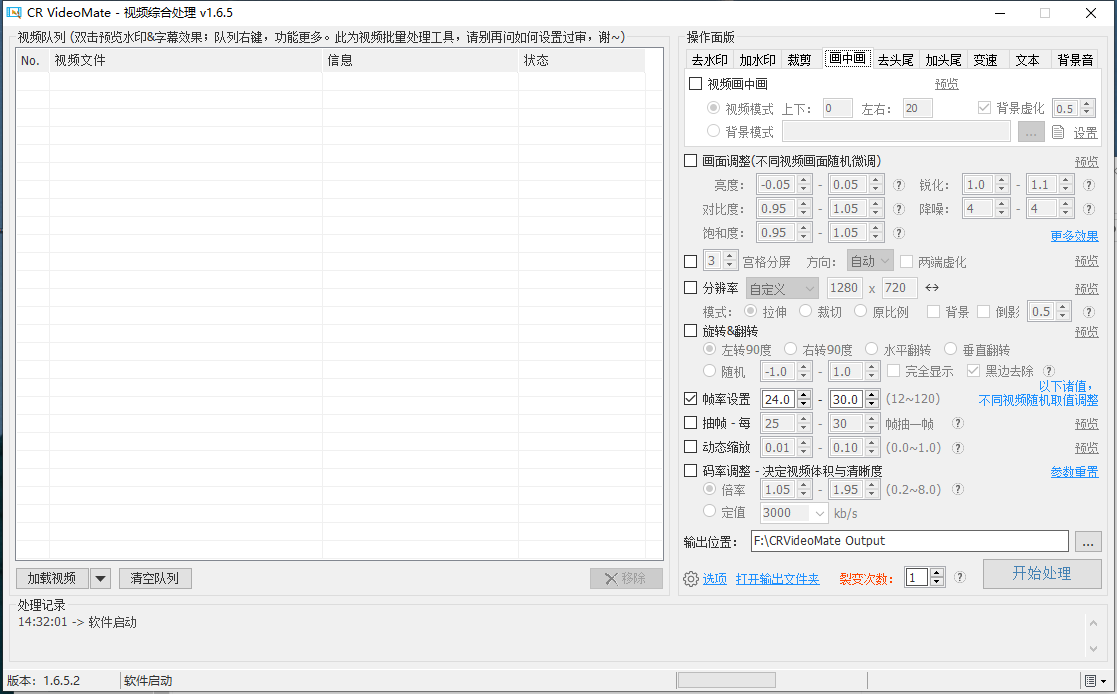Open the 加载视频 dropdown arrow

[100, 579]
